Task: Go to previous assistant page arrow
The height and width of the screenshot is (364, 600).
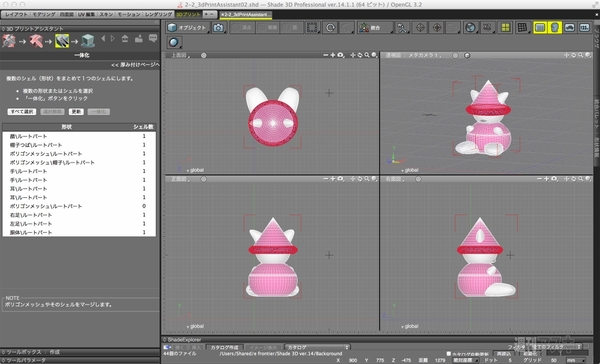Action: [103, 39]
